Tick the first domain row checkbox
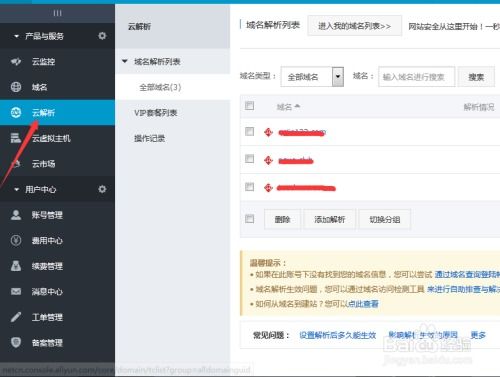The height and width of the screenshot is (377, 500). (249, 132)
